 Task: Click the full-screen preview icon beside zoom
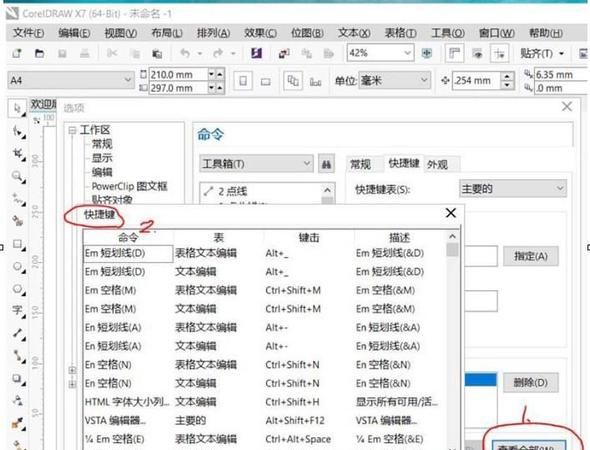427,53
